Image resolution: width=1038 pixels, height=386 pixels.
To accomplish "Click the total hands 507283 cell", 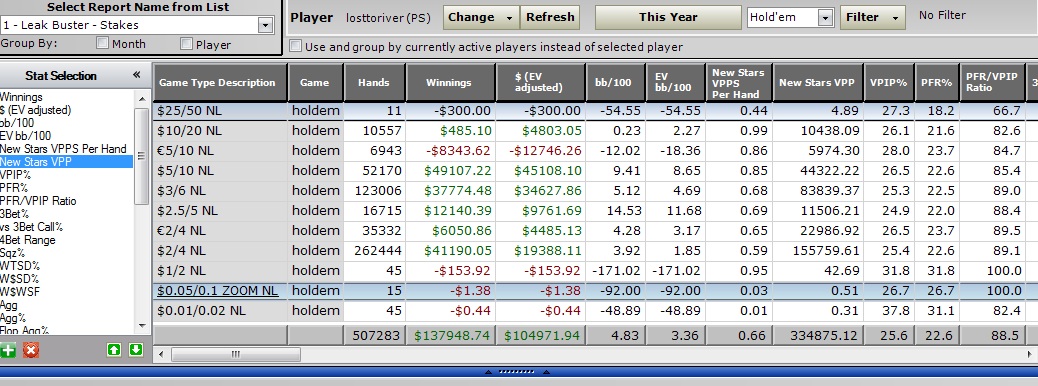I will coord(373,336).
